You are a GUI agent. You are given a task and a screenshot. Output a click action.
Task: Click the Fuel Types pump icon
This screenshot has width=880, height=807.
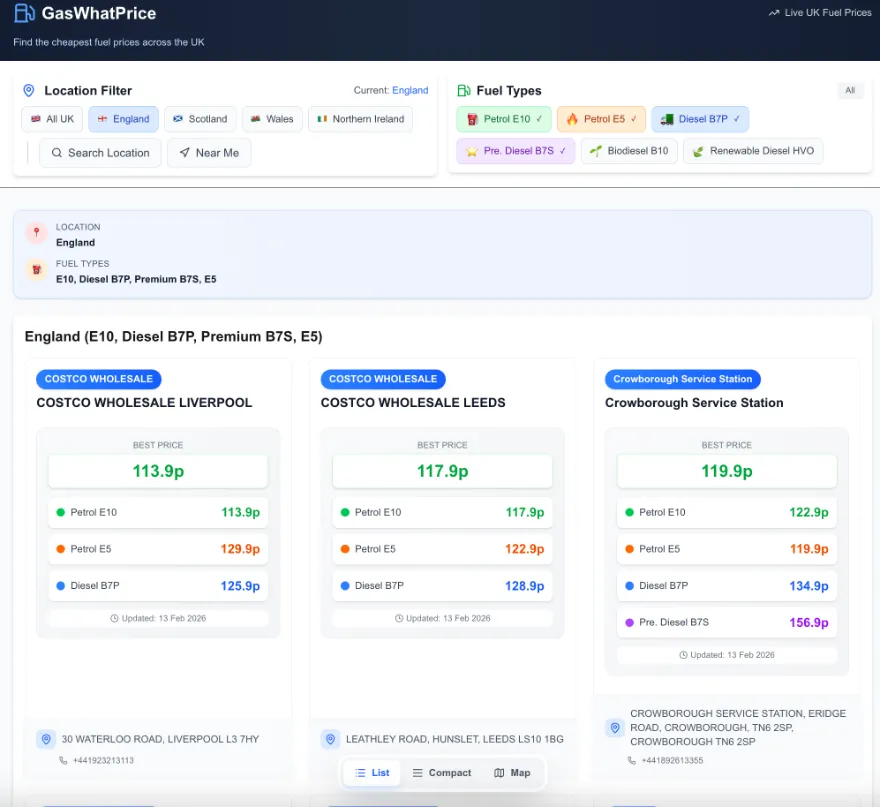(x=463, y=90)
